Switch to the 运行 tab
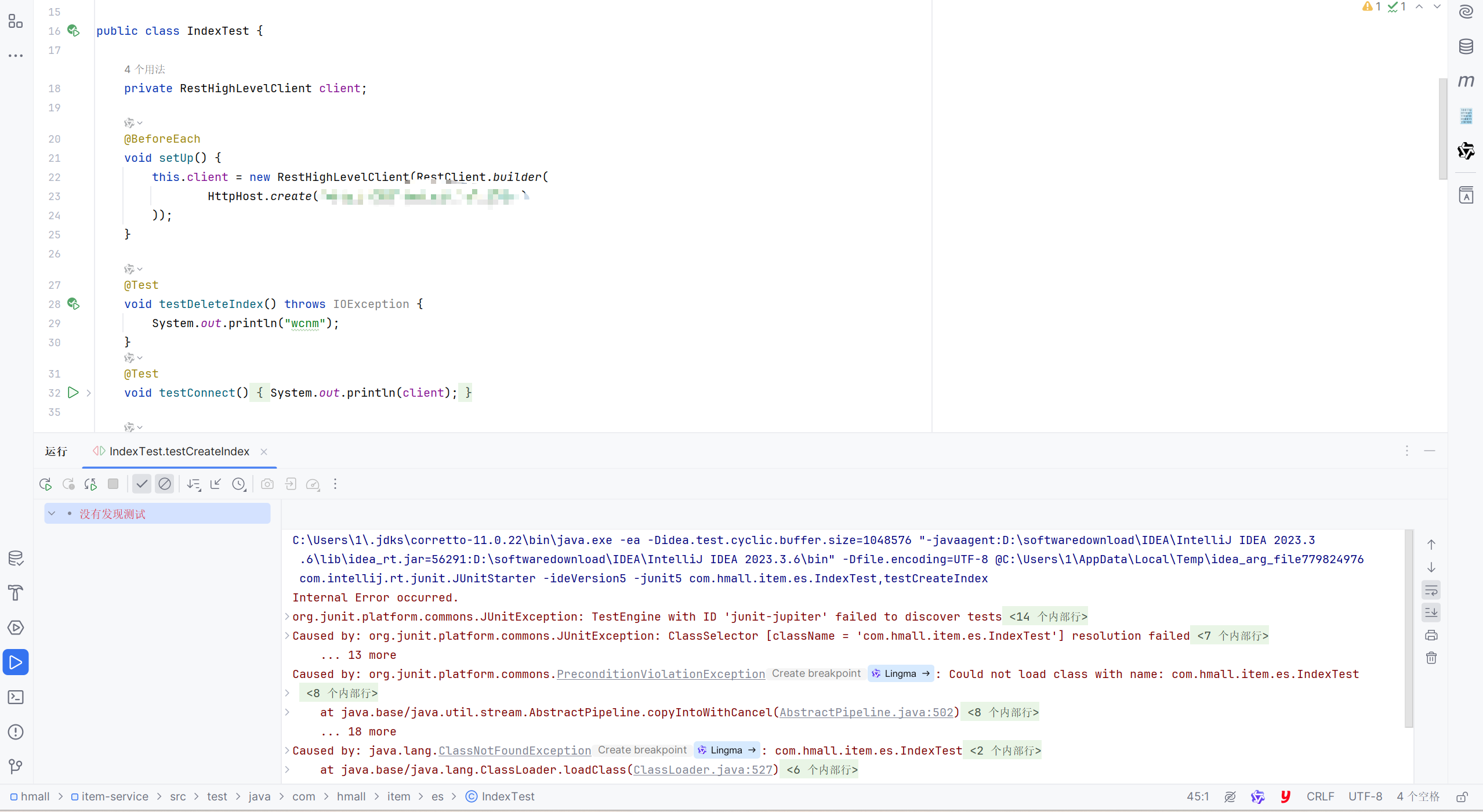The height and width of the screenshot is (812, 1483). pos(55,451)
